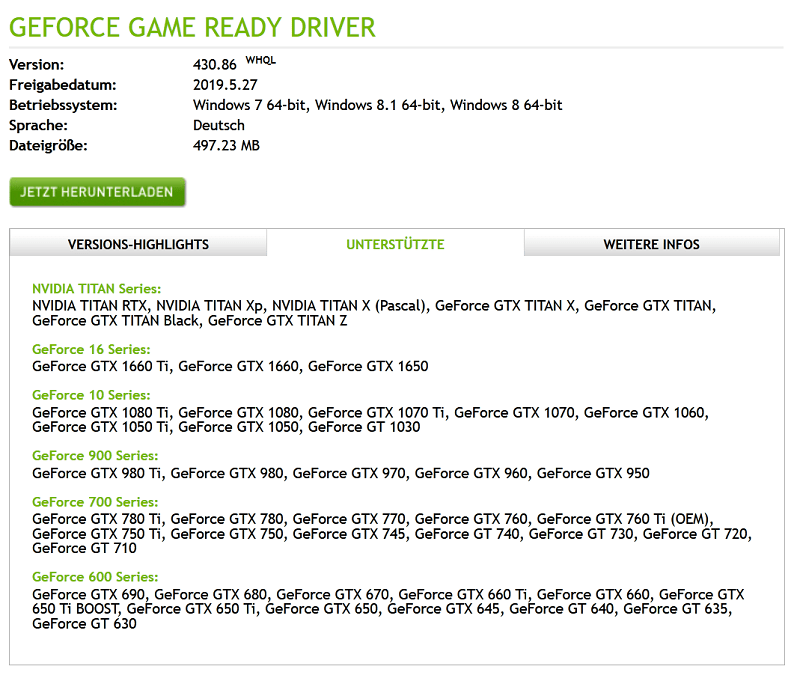Switch to the VERSIONS-HIGHLIGHTS tab
Screen dimensions: 800x684
click(x=138, y=244)
